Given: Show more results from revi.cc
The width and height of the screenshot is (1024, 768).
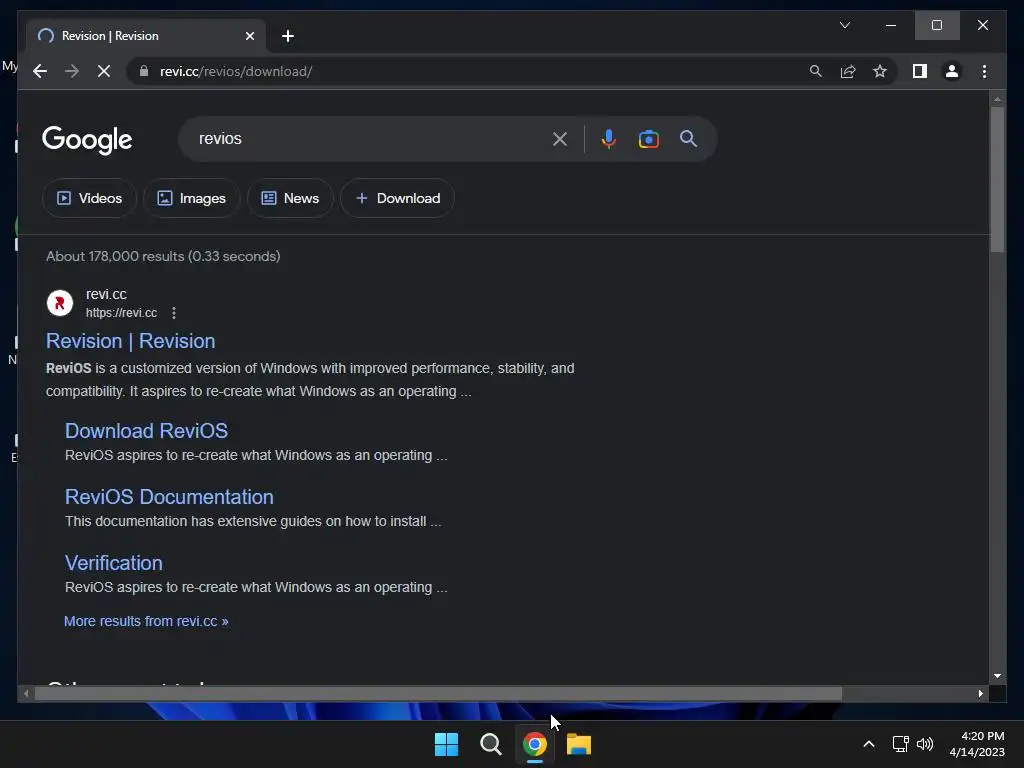Looking at the screenshot, I should 146,621.
